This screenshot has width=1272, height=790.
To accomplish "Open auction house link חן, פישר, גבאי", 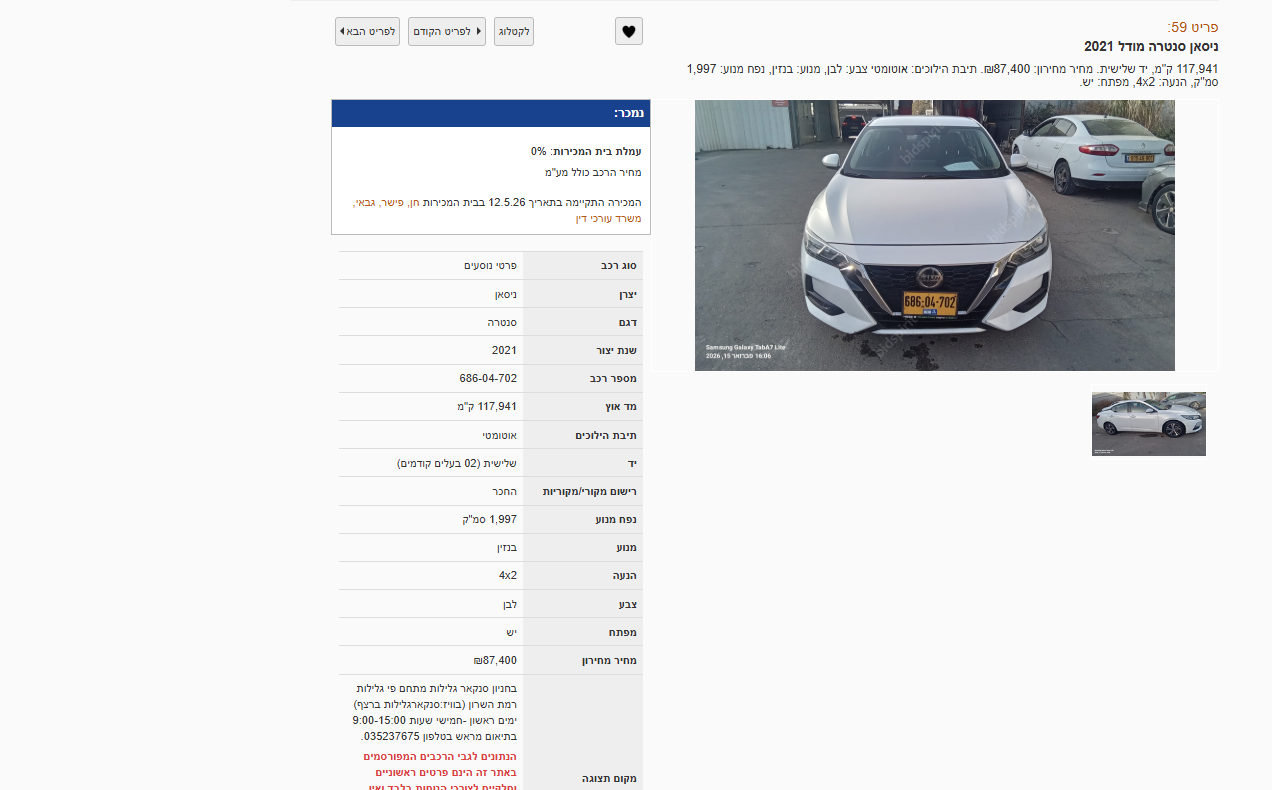I will [x=497, y=210].
